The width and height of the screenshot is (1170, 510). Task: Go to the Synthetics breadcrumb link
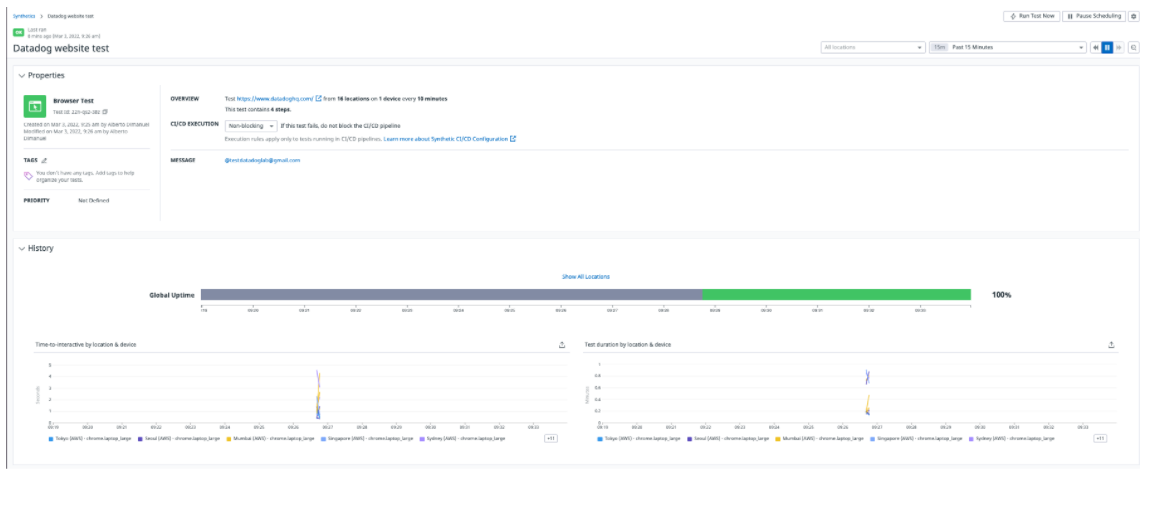[24, 16]
